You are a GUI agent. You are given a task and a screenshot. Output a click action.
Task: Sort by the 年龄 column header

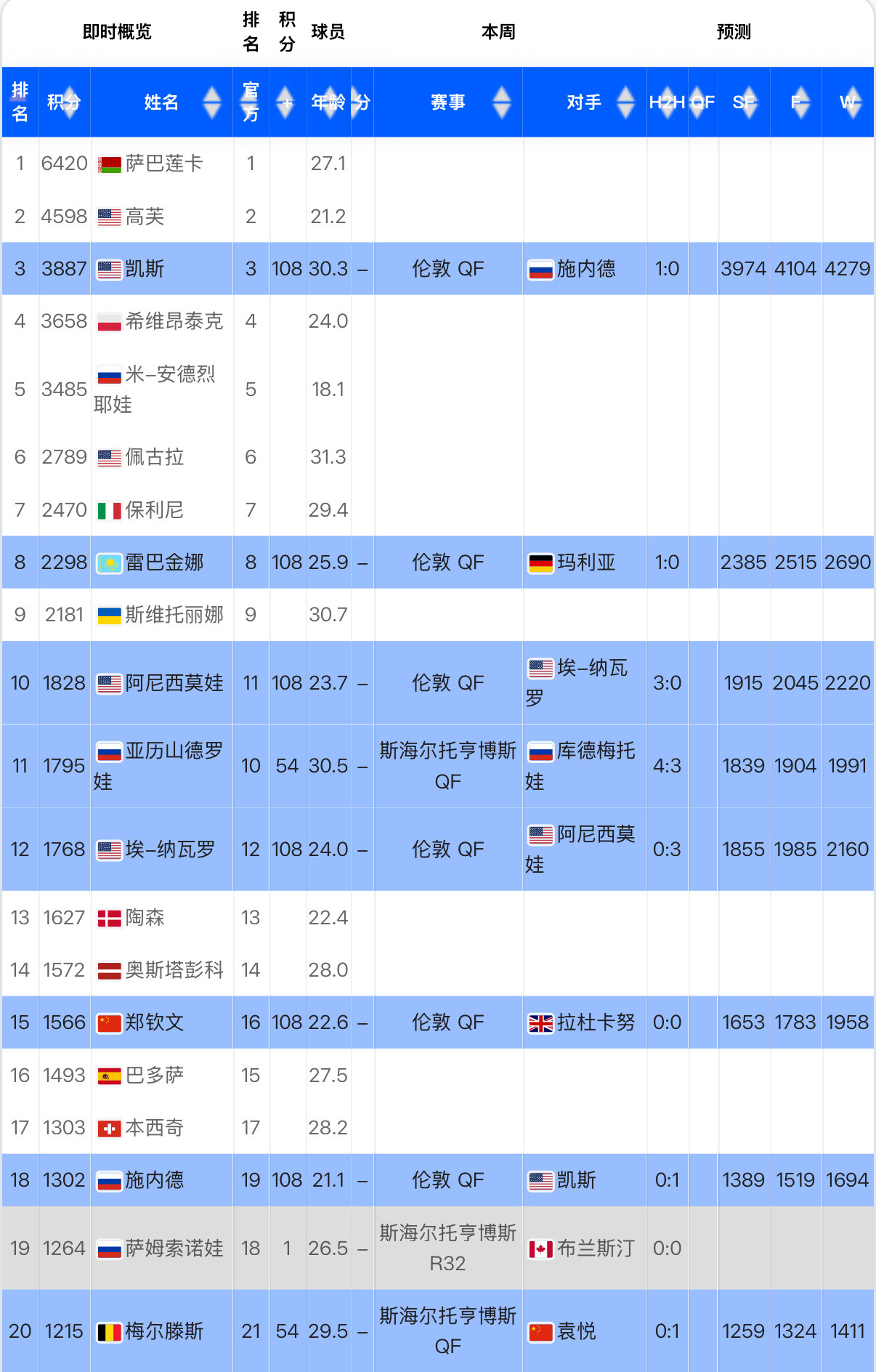tap(328, 102)
